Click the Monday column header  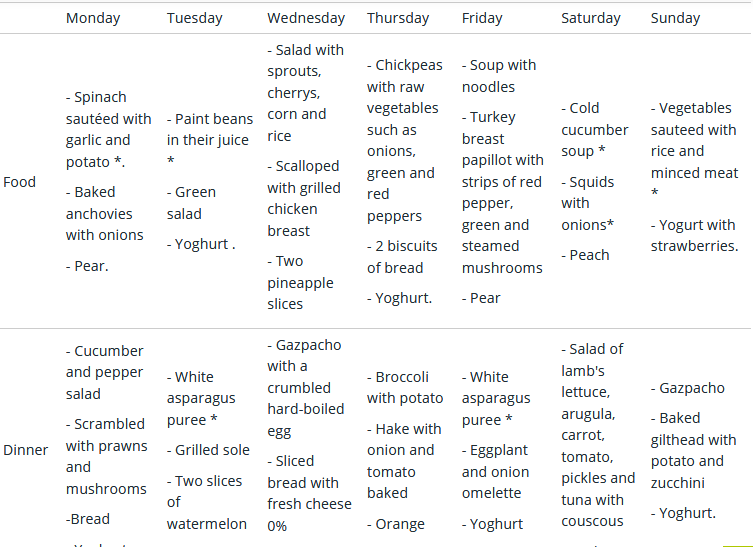[93, 18]
